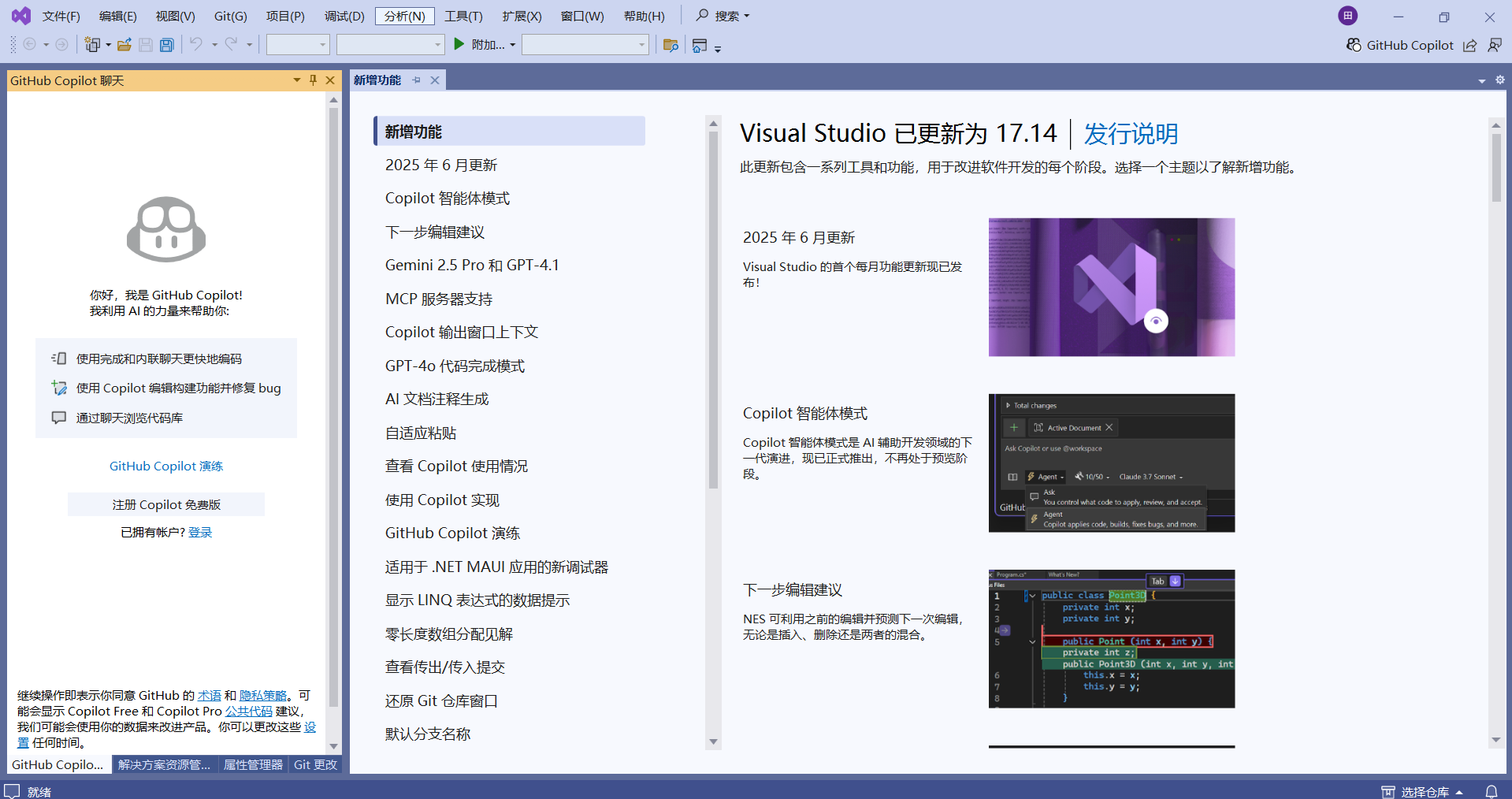Select 还原 Git 仓库窗口 topic
This screenshot has height=799, width=1512.
[441, 701]
